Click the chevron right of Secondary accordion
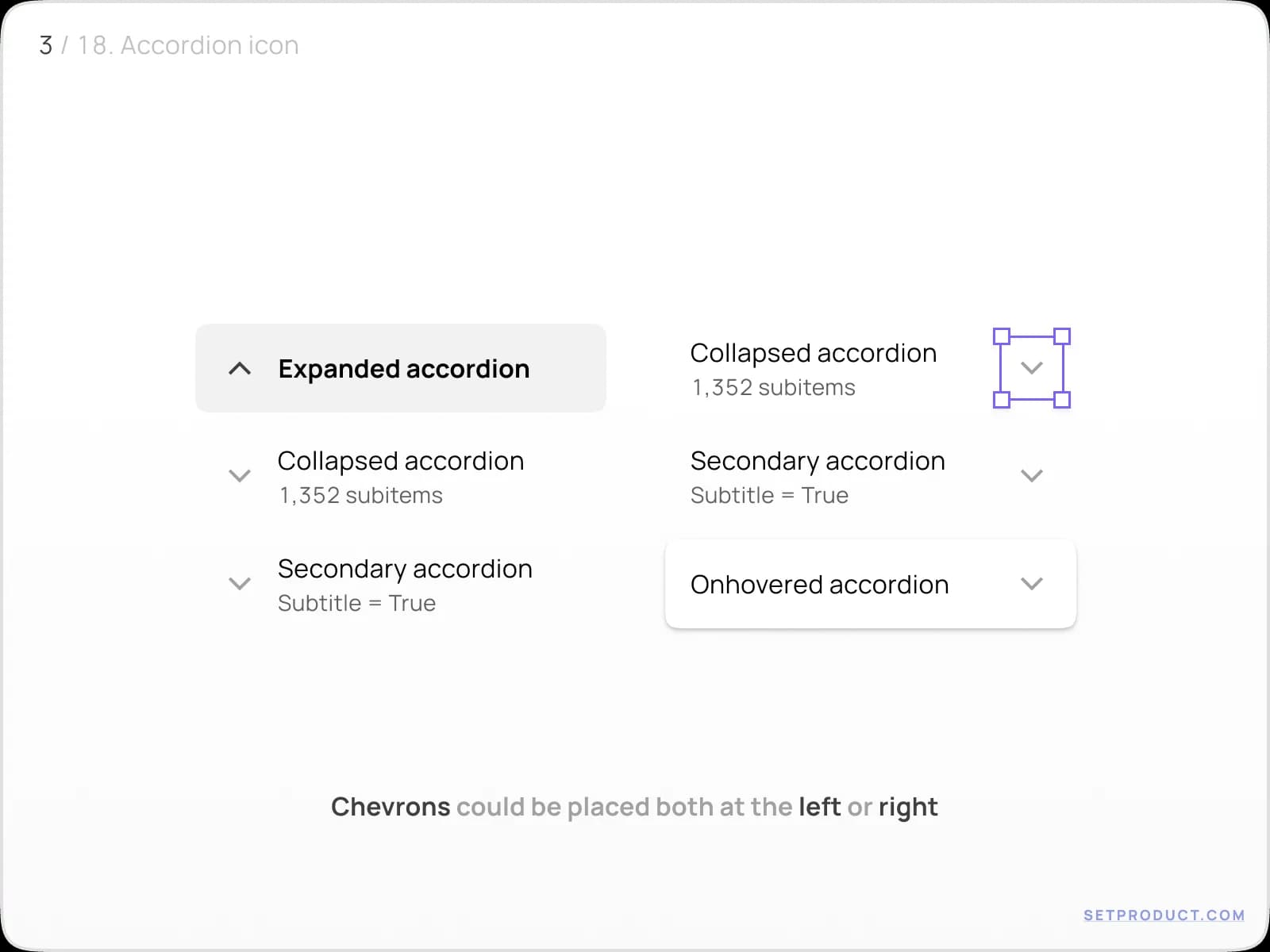 tap(1033, 475)
